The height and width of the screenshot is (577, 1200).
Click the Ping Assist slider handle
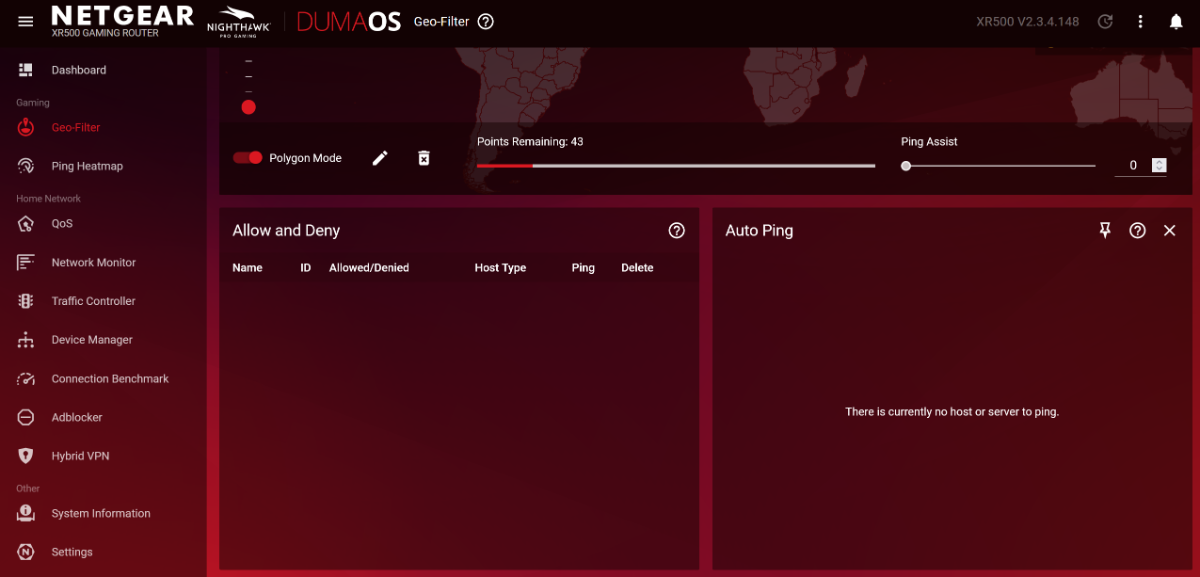click(x=906, y=166)
